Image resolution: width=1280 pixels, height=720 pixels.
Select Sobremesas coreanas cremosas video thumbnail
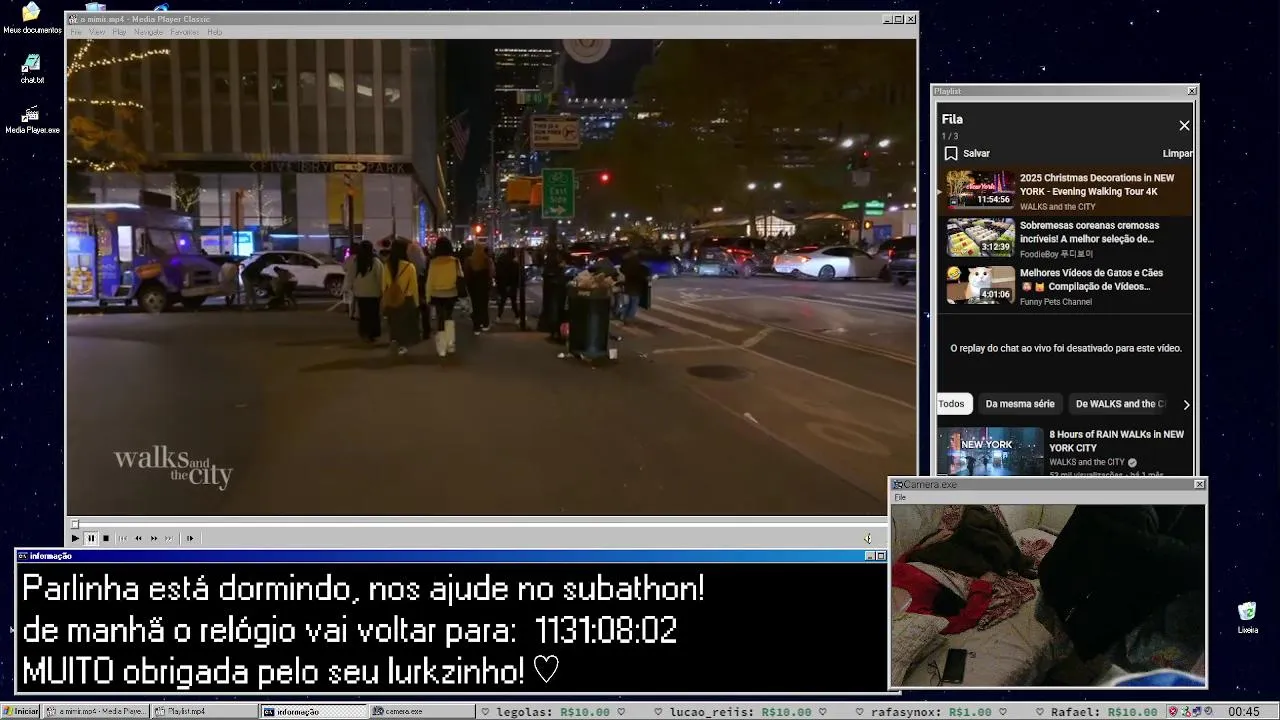pyautogui.click(x=981, y=237)
